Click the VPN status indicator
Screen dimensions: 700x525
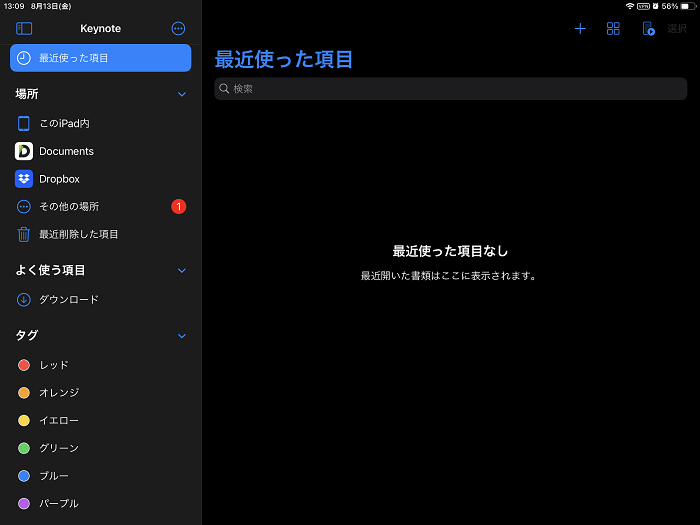643,6
